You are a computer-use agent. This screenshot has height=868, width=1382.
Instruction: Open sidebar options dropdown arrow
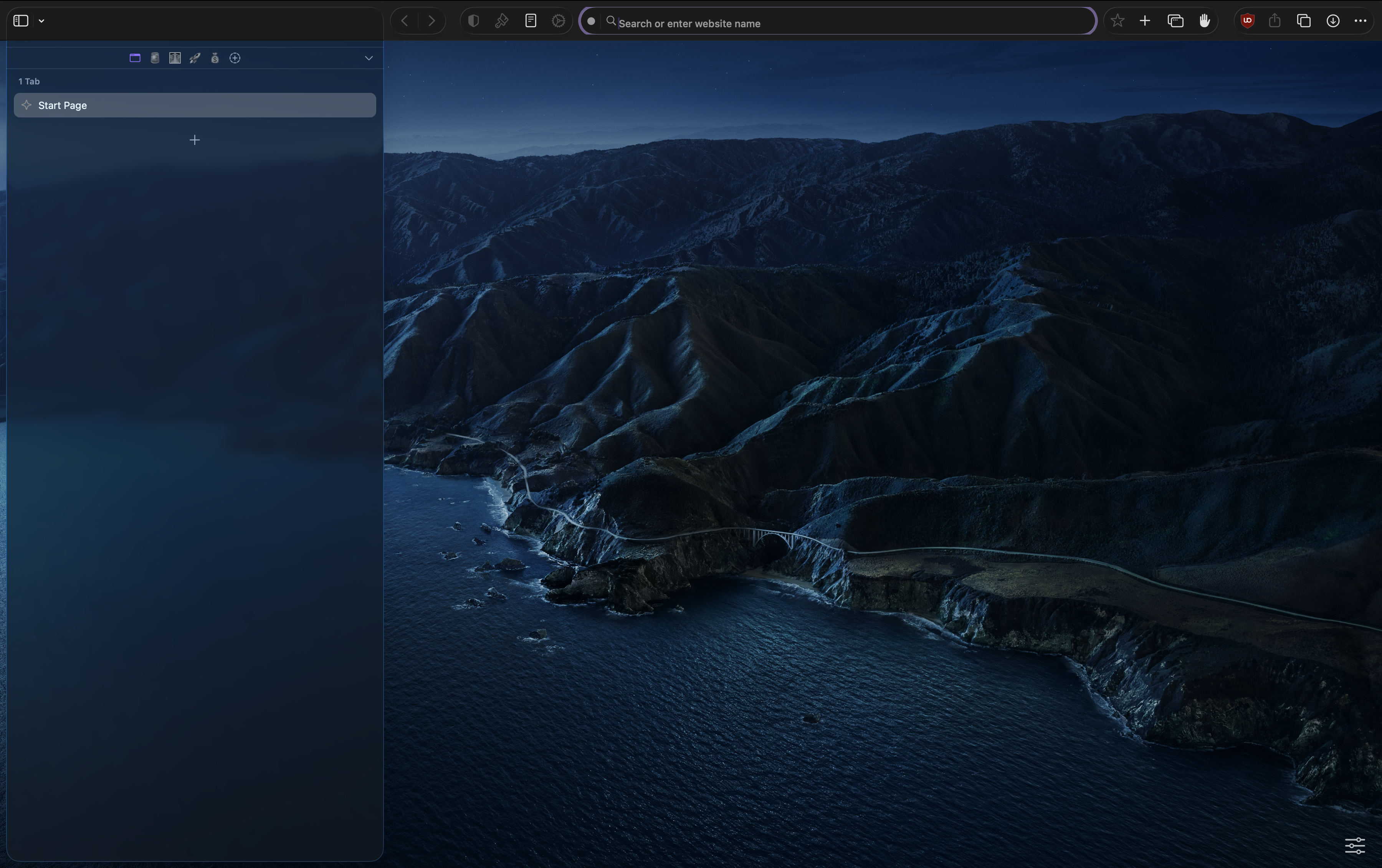pos(41,21)
